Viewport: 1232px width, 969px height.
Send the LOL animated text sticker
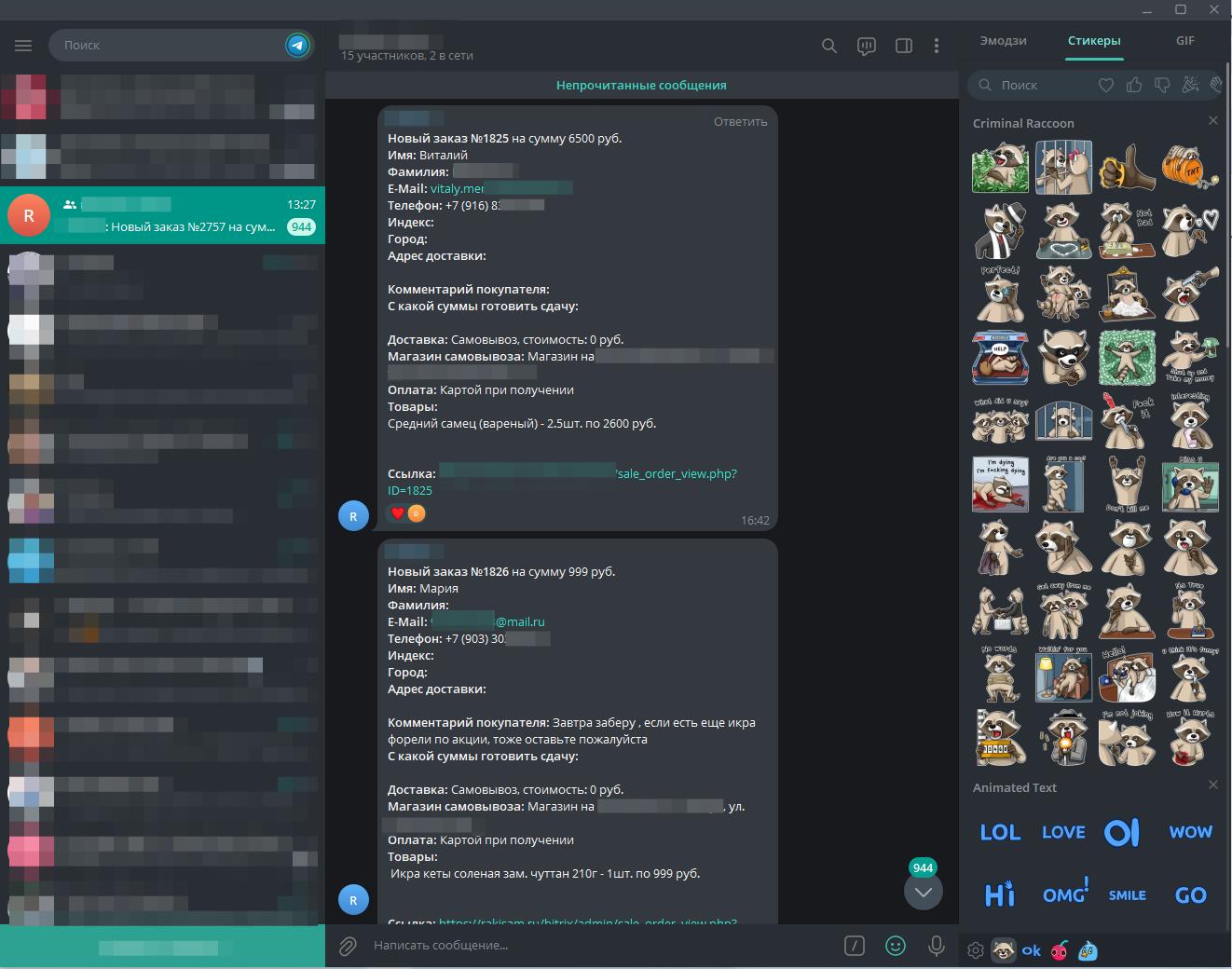[x=1000, y=832]
